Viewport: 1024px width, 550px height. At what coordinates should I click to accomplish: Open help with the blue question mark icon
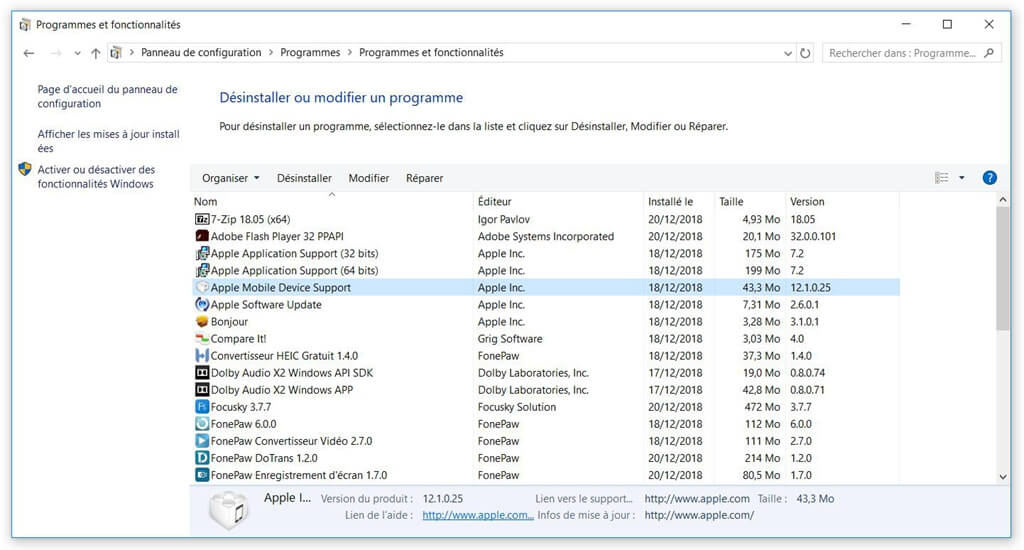[x=989, y=178]
